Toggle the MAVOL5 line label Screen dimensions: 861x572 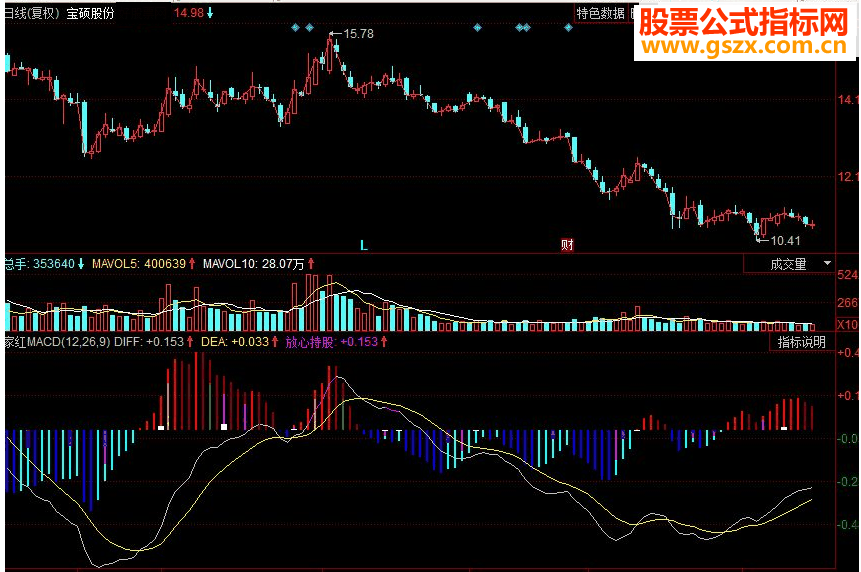[x=143, y=264]
